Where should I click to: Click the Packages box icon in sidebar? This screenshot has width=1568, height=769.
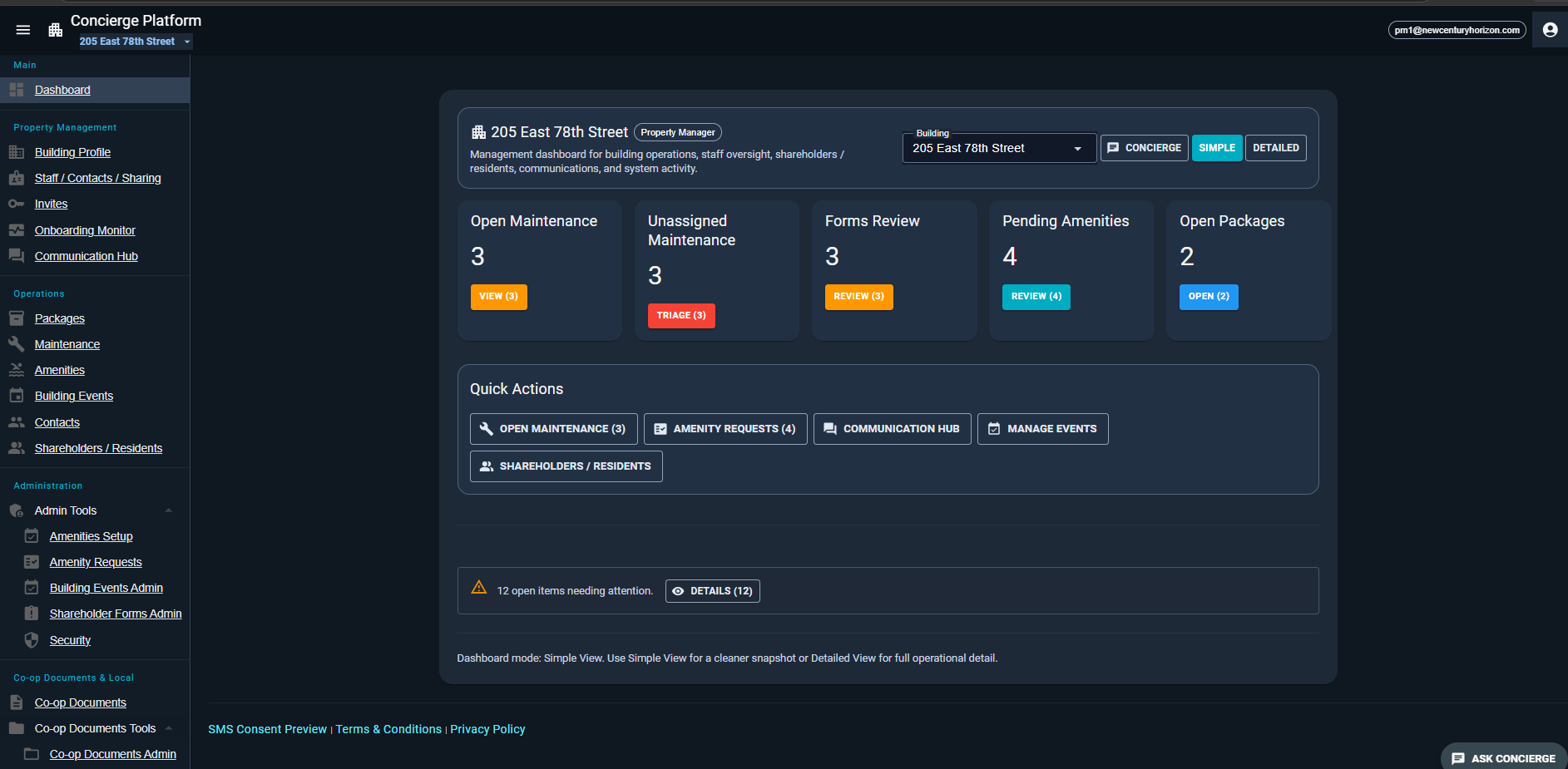coord(17,318)
